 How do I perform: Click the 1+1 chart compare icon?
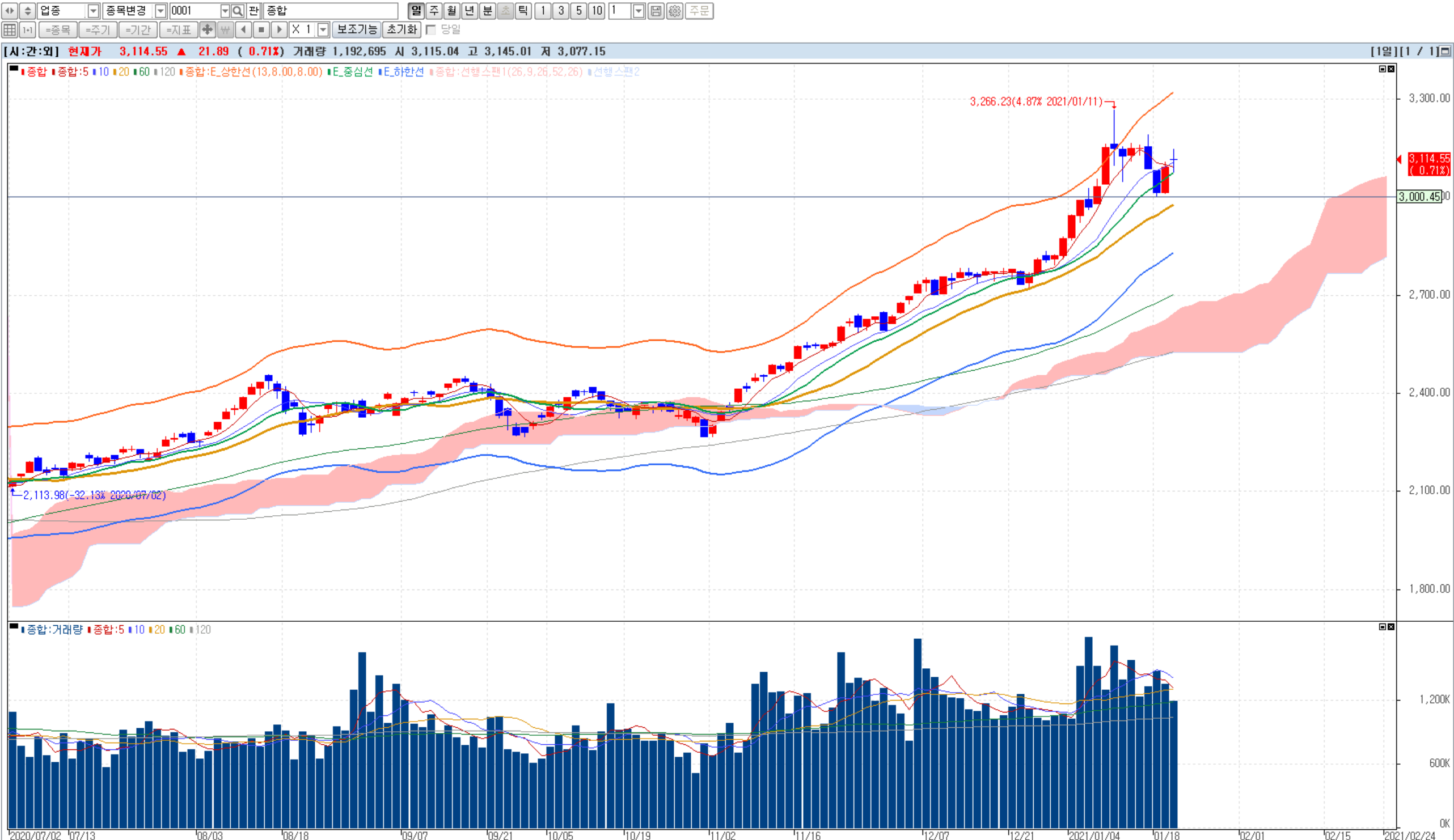[x=27, y=29]
